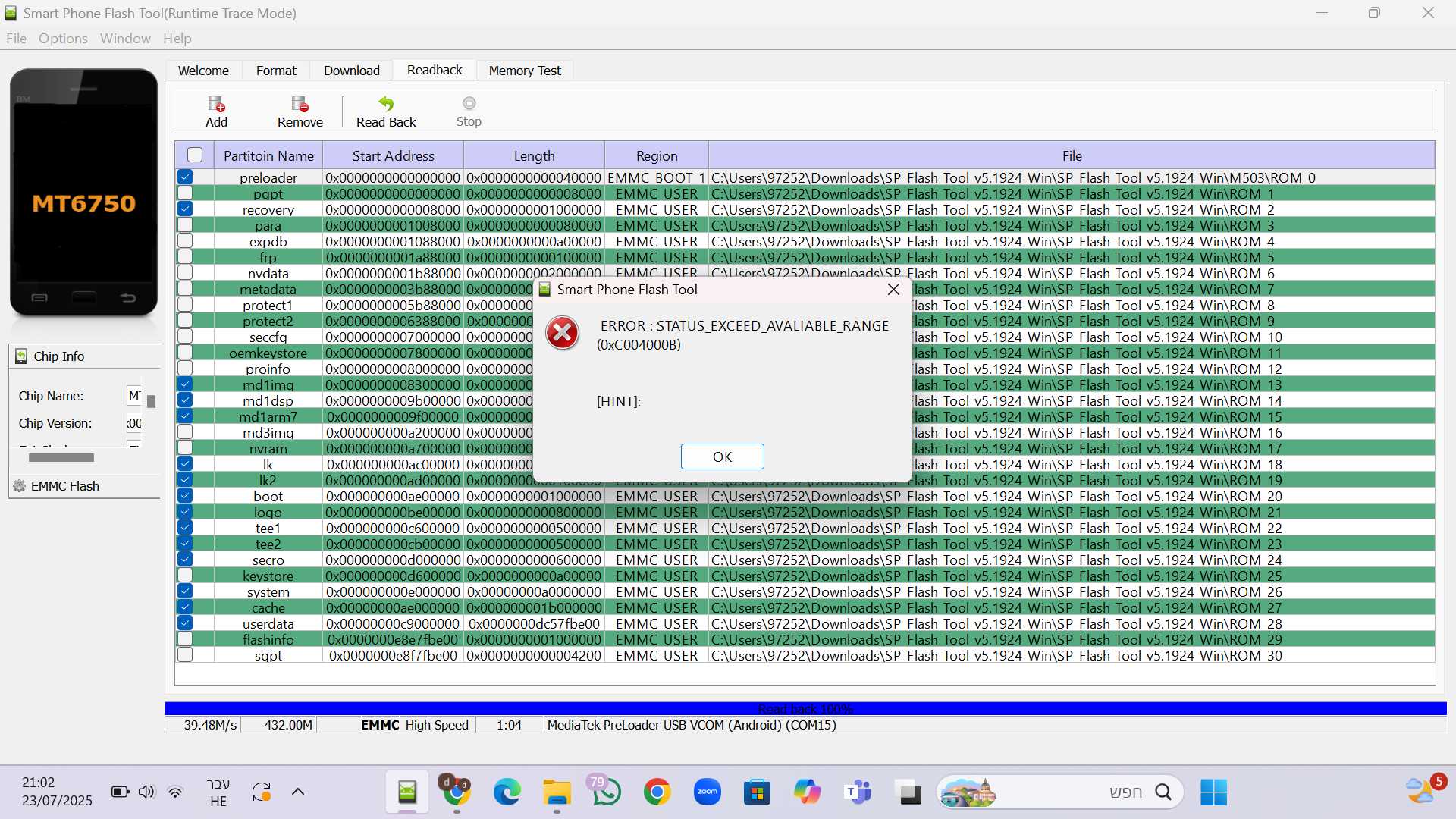This screenshot has height=819, width=1456.
Task: Click the MT6750 phone image
Action: (x=83, y=193)
